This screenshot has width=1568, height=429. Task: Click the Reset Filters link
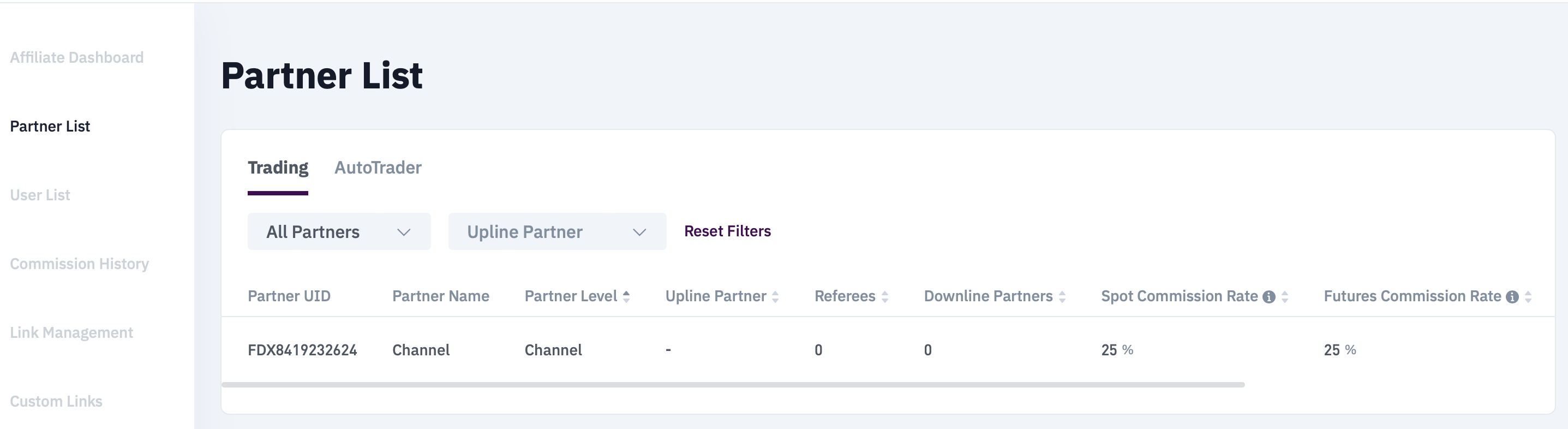click(727, 231)
